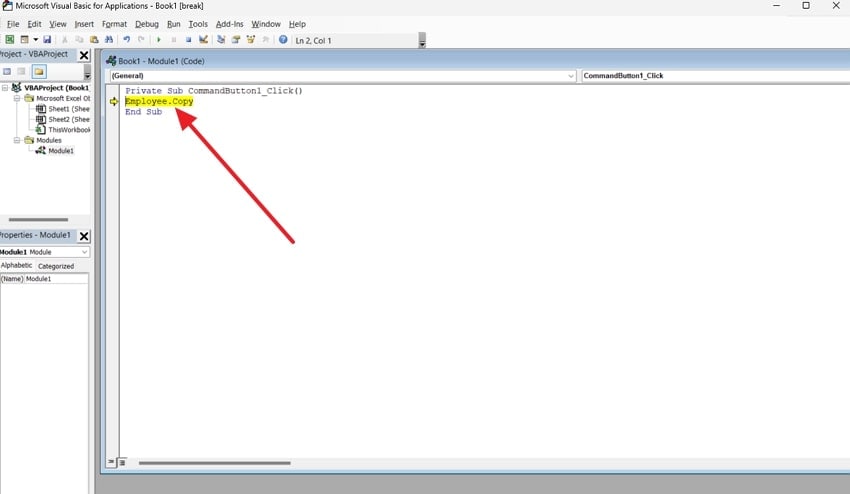
Task: Switch to the Categorized properties tab
Action: [56, 266]
